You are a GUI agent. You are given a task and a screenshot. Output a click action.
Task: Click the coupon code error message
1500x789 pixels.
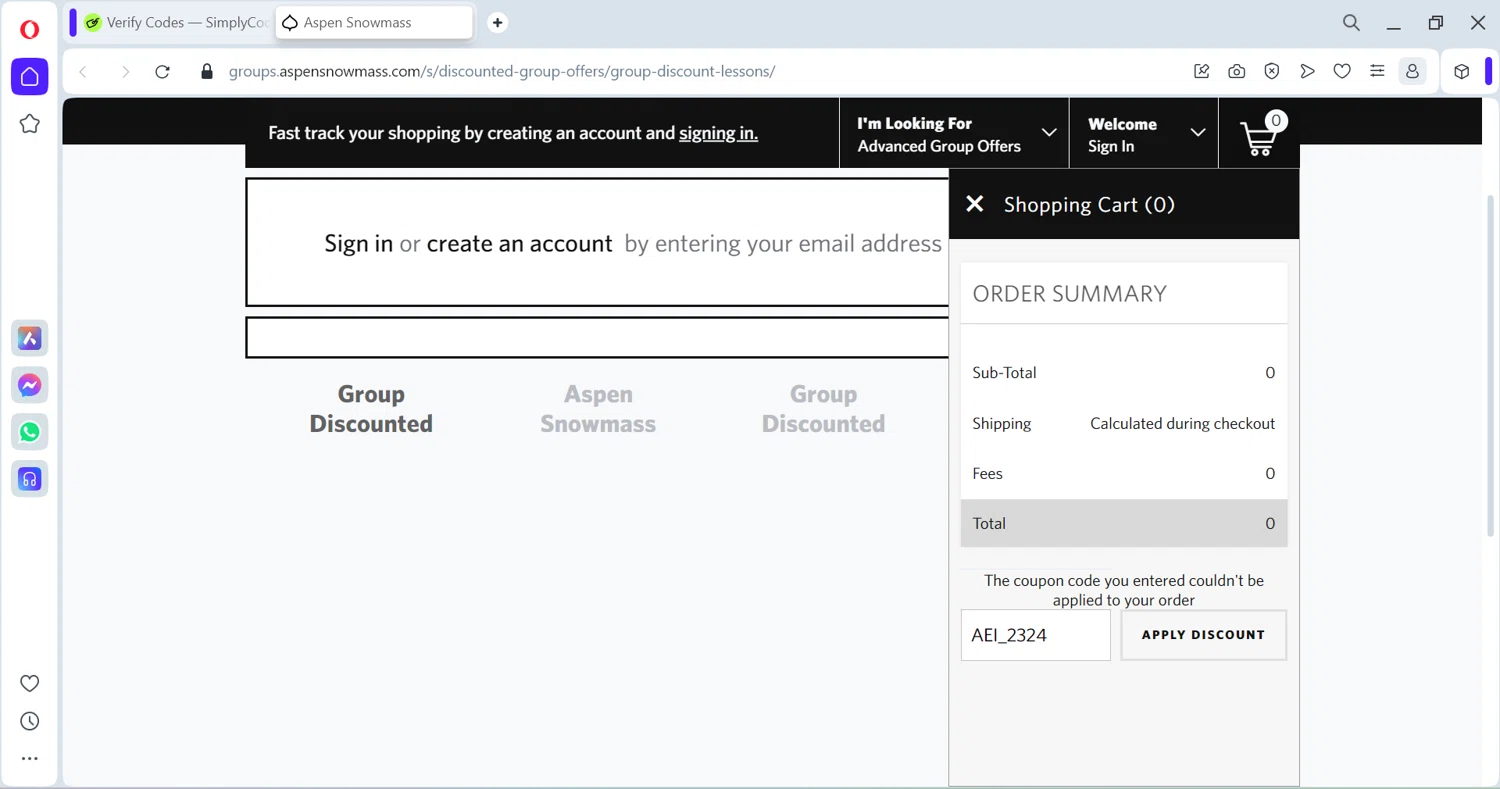click(x=1124, y=590)
